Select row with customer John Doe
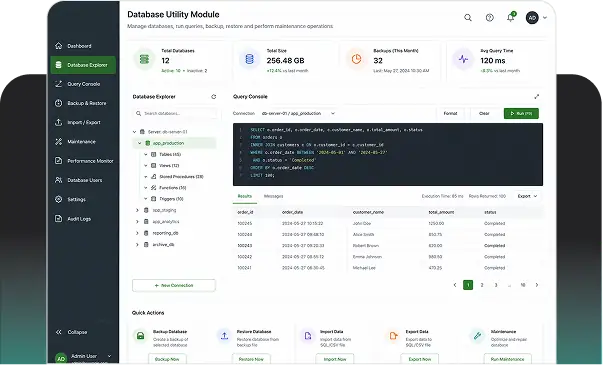The height and width of the screenshot is (365, 603). point(388,223)
